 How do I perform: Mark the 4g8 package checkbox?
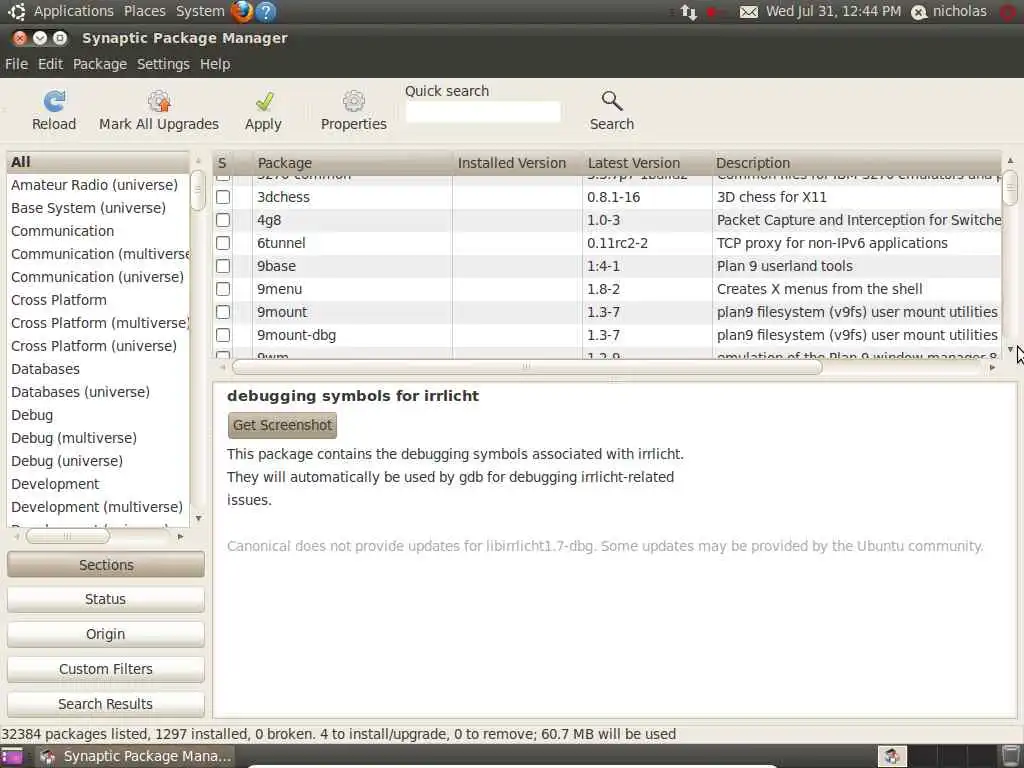click(223, 220)
